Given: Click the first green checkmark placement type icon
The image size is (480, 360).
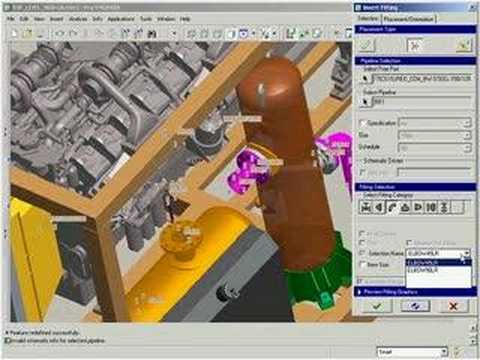Looking at the screenshot, I should pyautogui.click(x=366, y=45).
